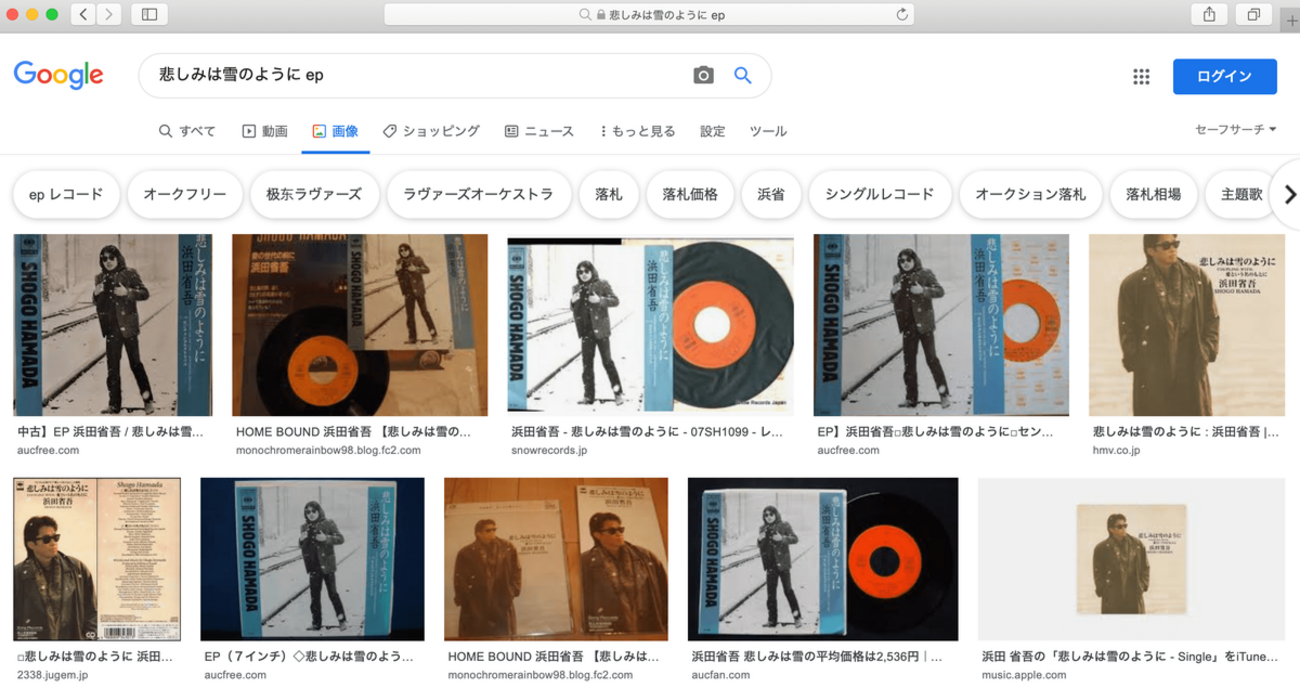Viewport: 1300px width, 688px height.
Task: Switch to the 動画 tab
Action: [265, 131]
